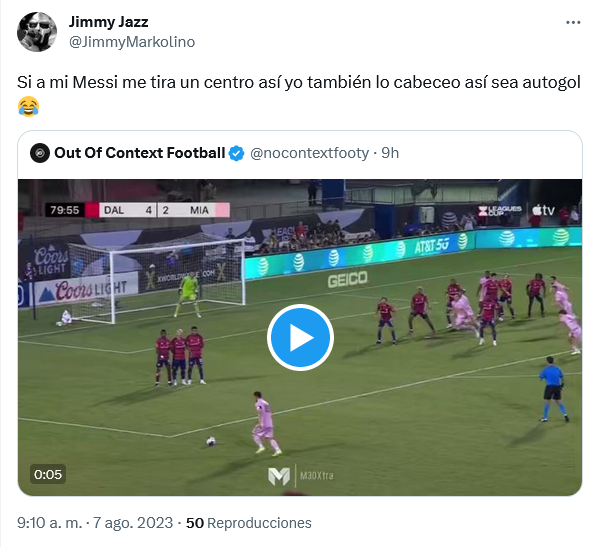Click the Leagues Cup logo in the video

(x=500, y=211)
